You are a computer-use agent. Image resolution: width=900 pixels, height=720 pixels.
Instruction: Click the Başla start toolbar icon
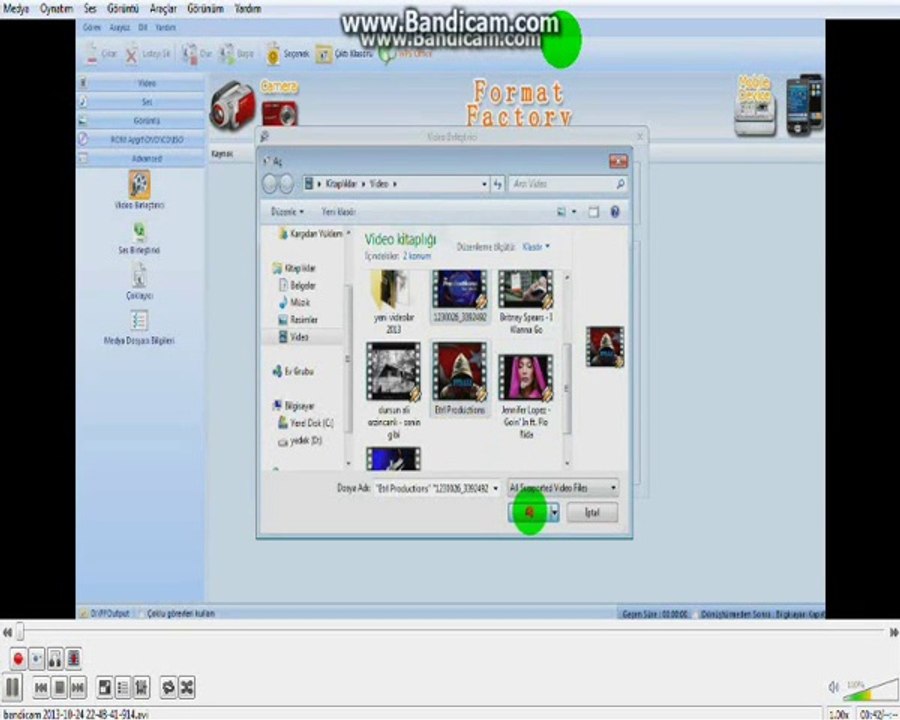(x=236, y=53)
